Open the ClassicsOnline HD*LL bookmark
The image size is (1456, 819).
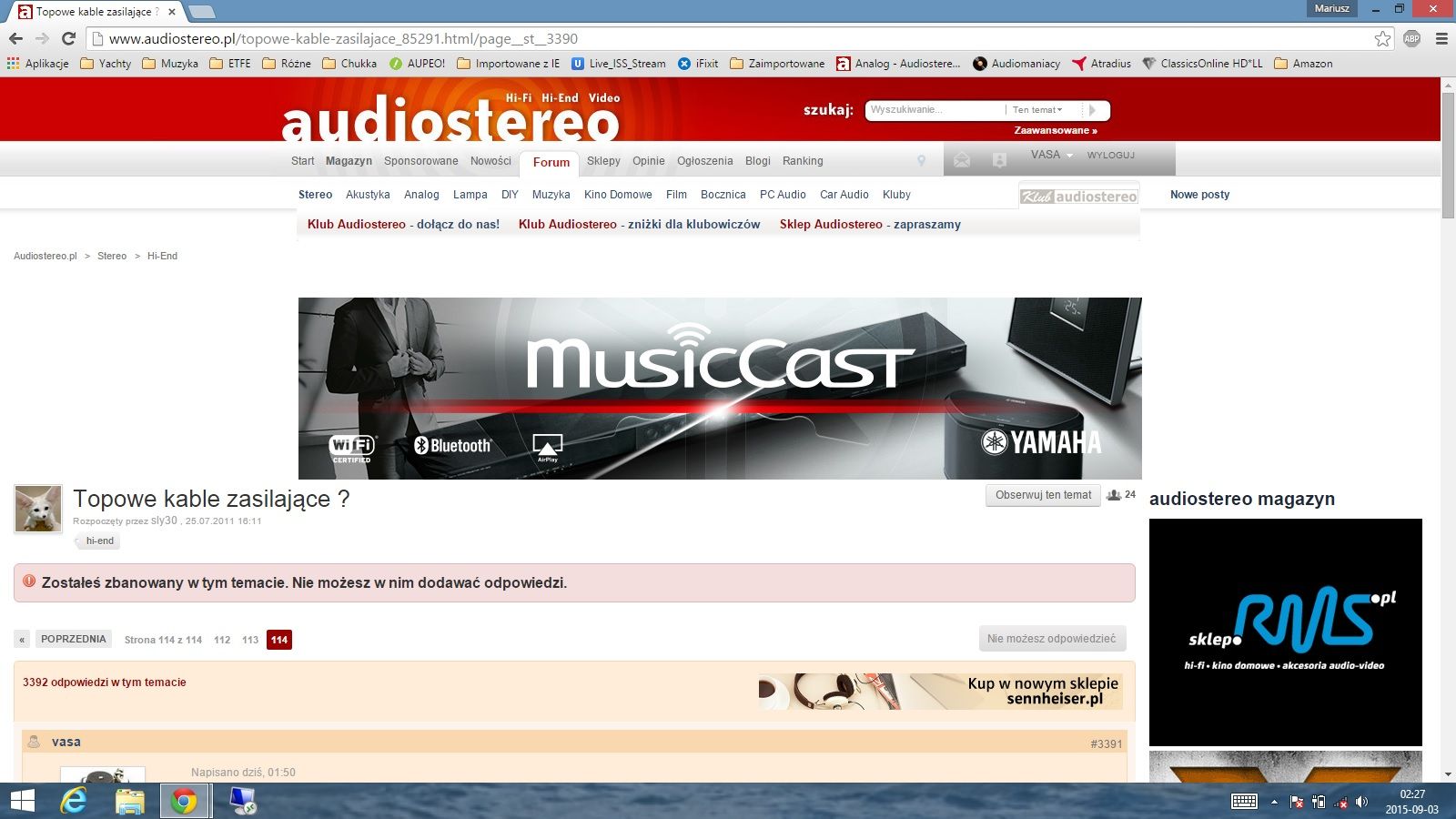(1202, 64)
